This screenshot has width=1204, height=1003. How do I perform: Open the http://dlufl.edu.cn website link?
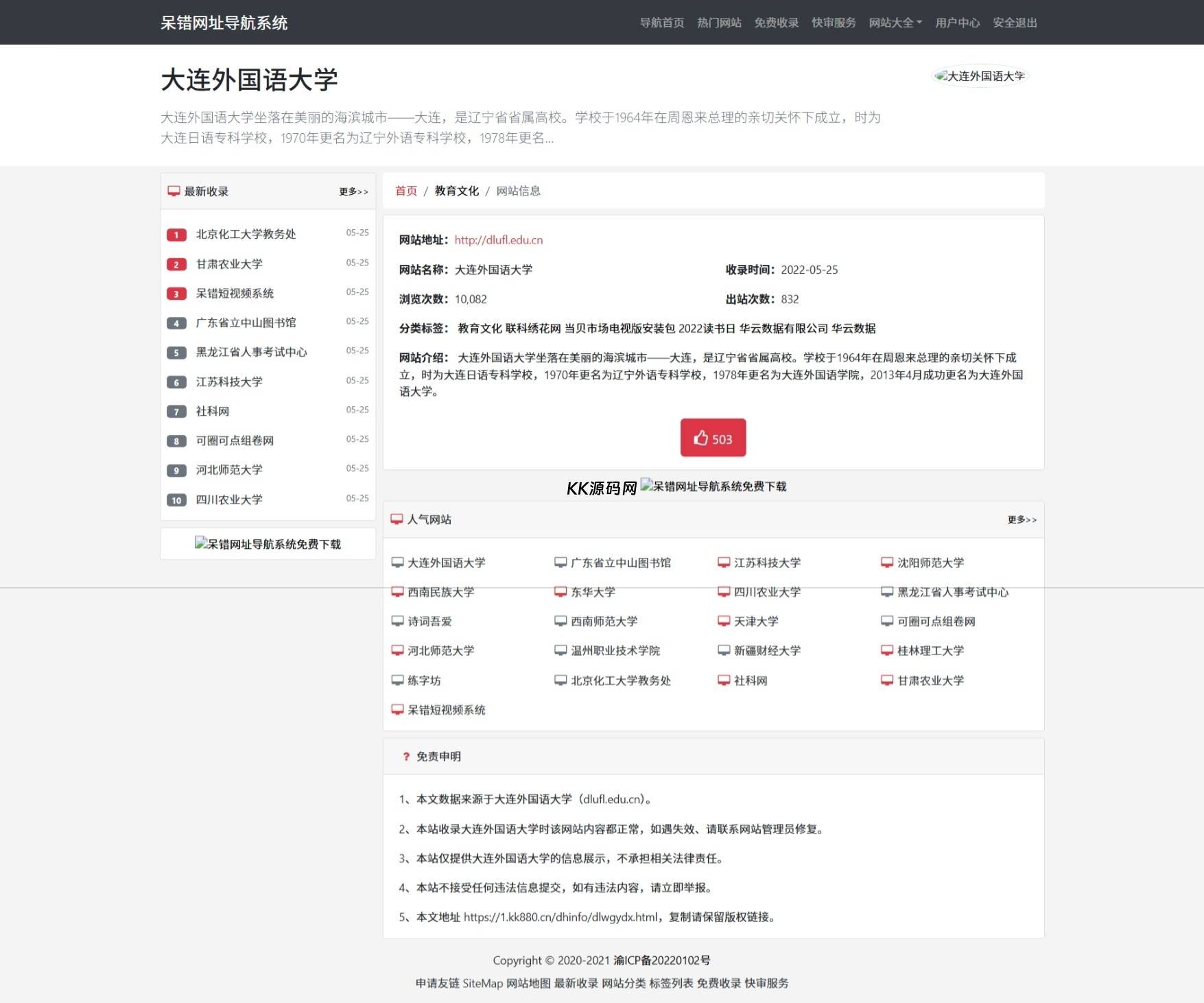coord(498,240)
